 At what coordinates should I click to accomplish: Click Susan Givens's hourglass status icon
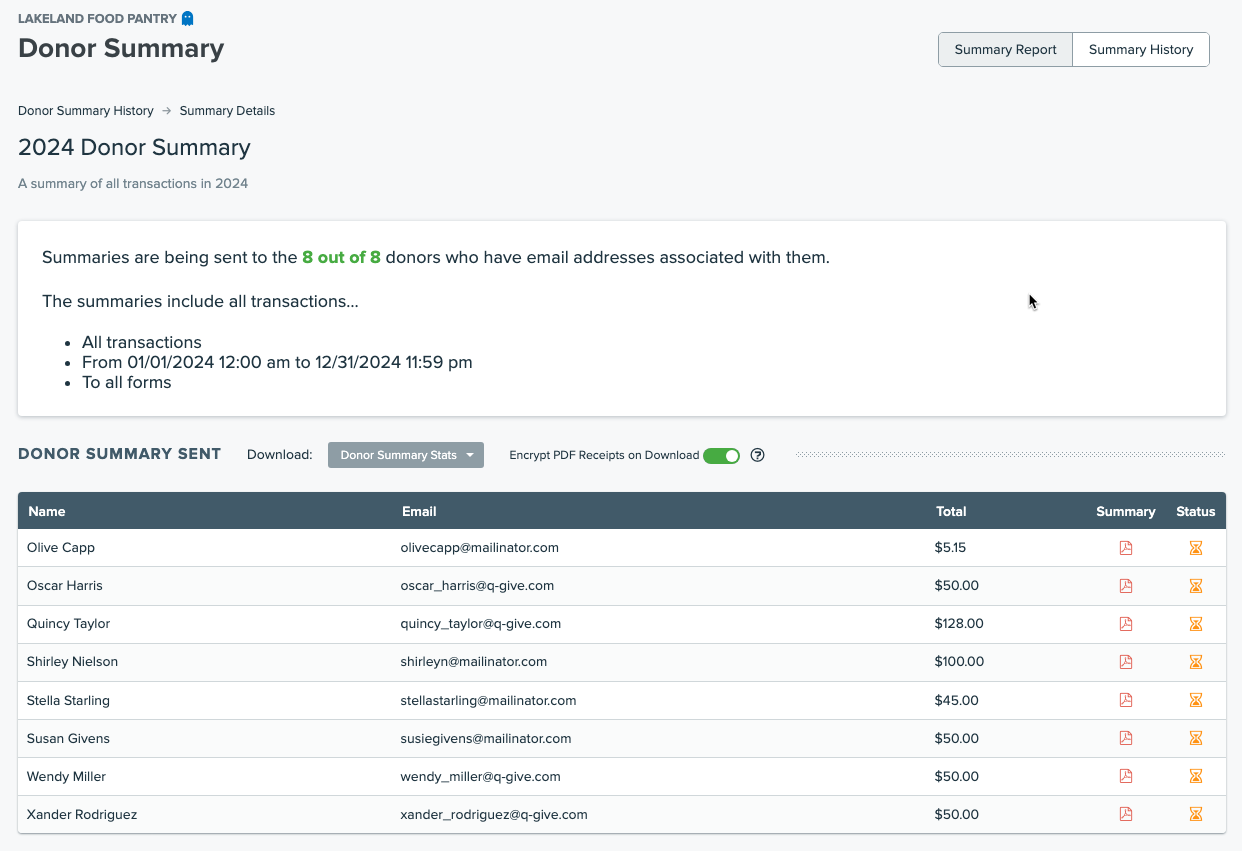pyautogui.click(x=1195, y=738)
